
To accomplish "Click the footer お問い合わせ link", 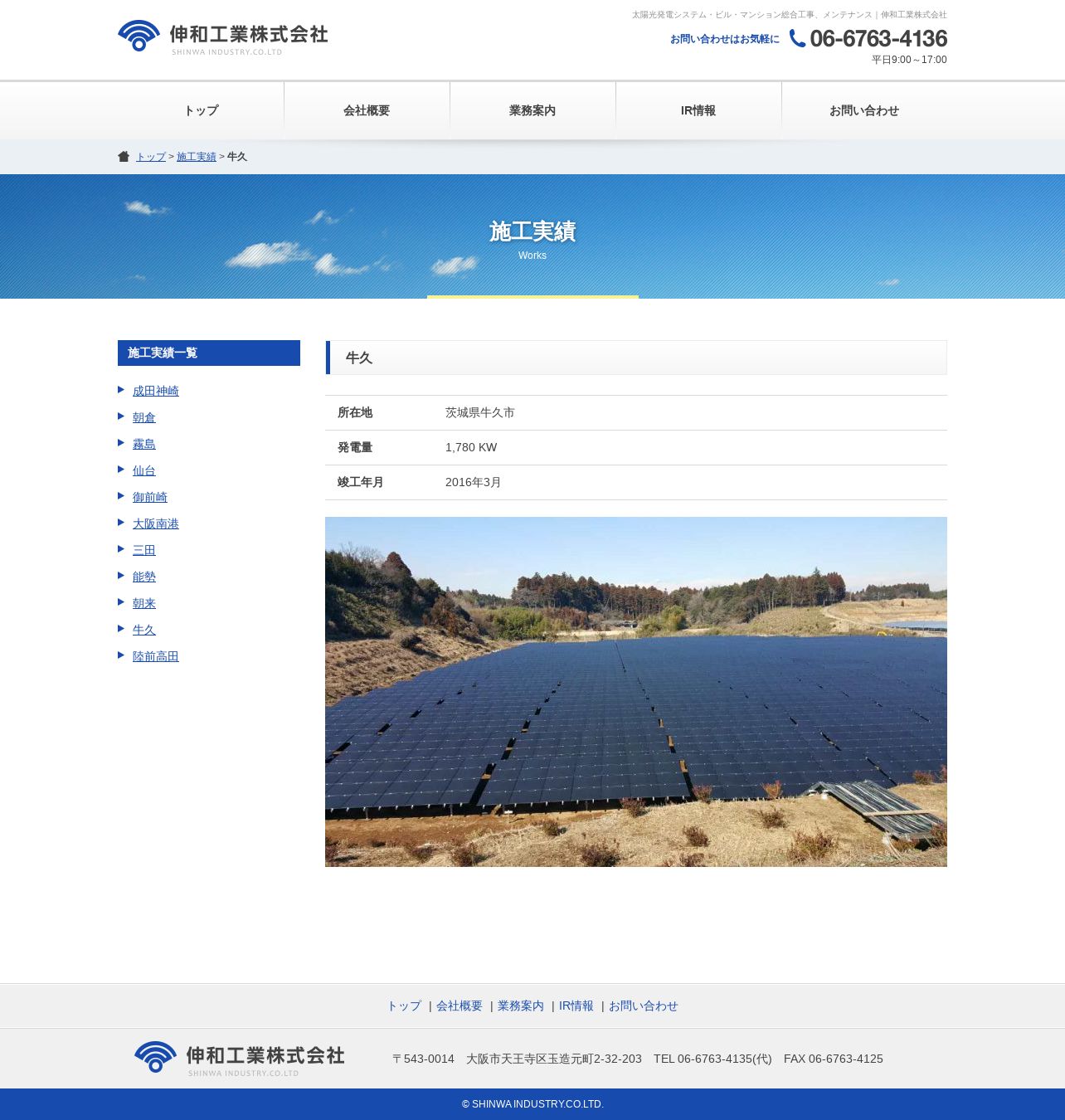I will 644,1006.
